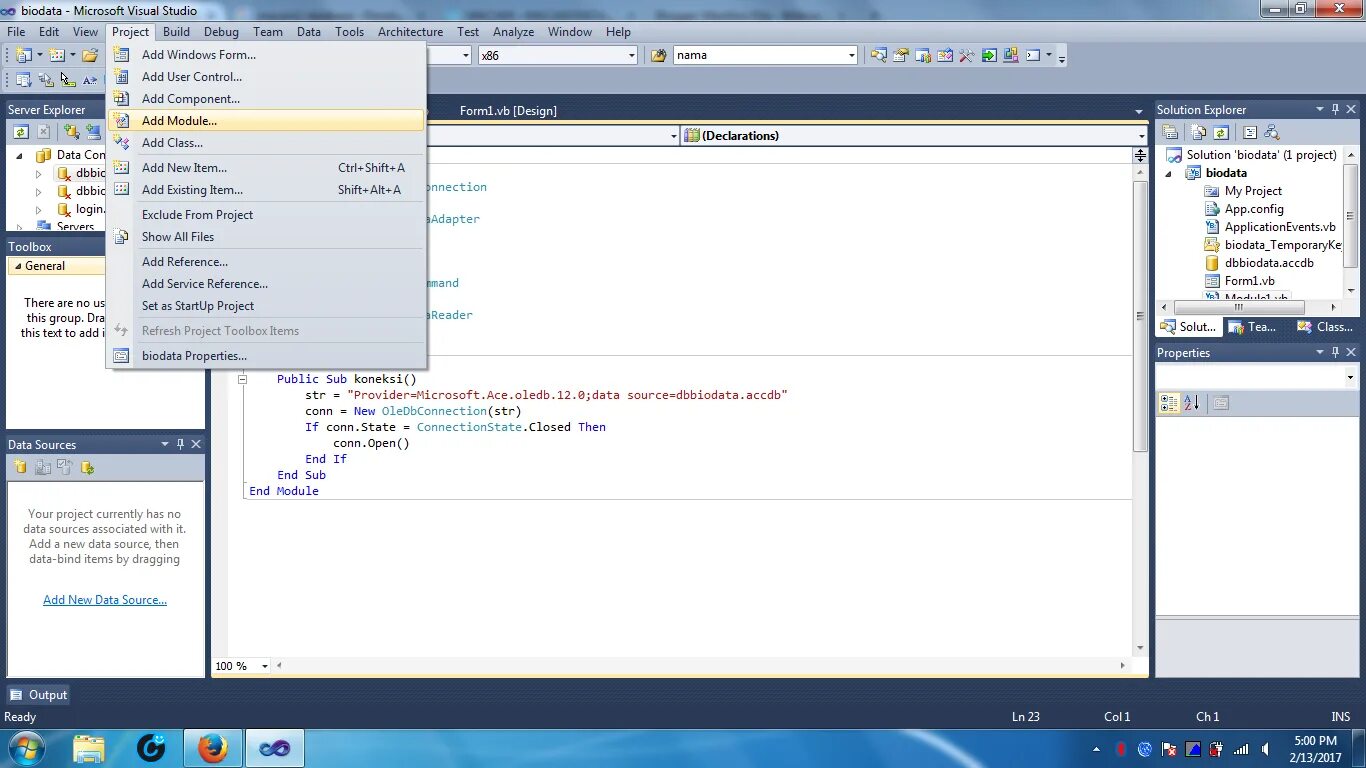This screenshot has height=768, width=1366.
Task: Choose Add Windows Form from the Project menu
Action: [x=266, y=55]
